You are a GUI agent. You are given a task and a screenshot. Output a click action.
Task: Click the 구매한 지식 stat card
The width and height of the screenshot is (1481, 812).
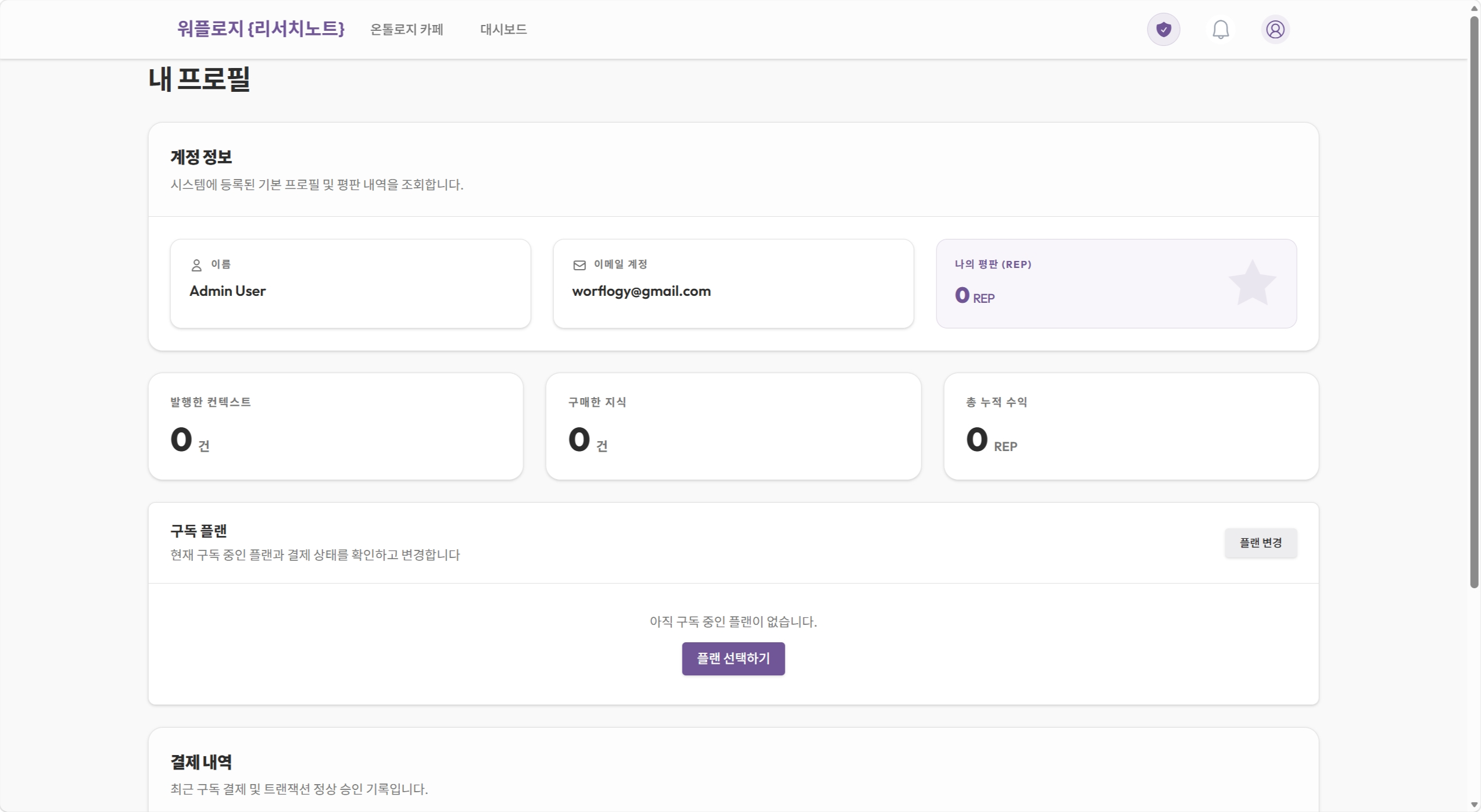[x=733, y=426]
